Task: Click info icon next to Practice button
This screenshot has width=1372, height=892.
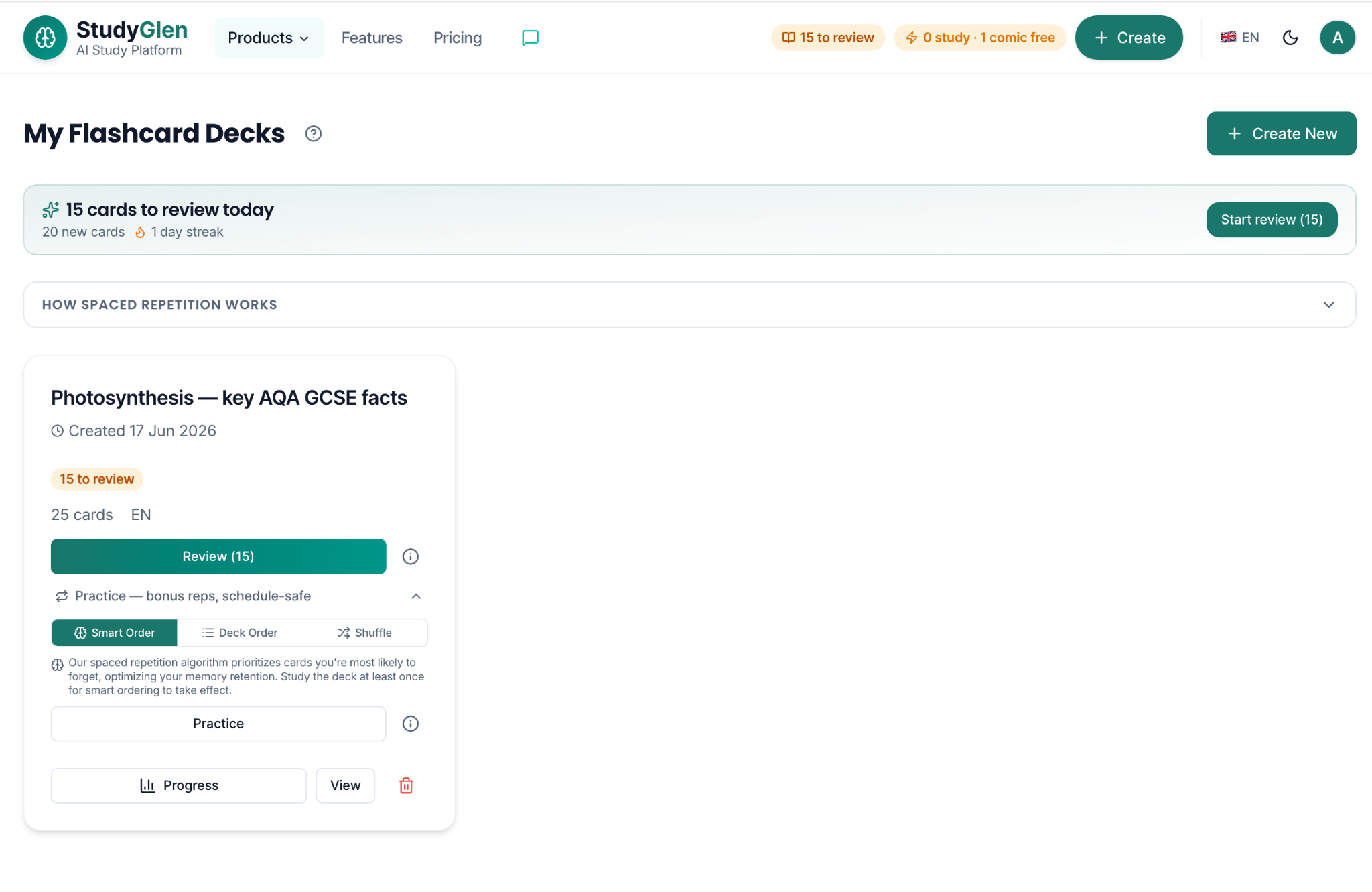Action: 411,724
